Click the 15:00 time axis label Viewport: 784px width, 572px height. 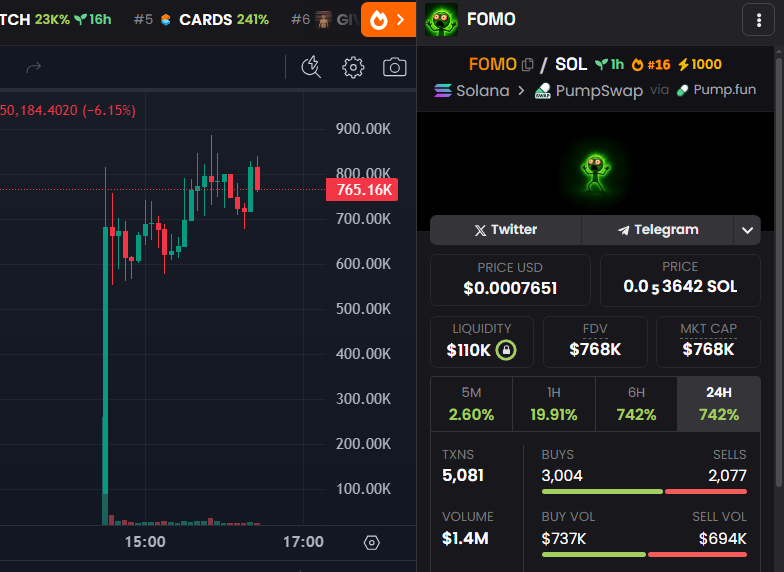tap(145, 542)
